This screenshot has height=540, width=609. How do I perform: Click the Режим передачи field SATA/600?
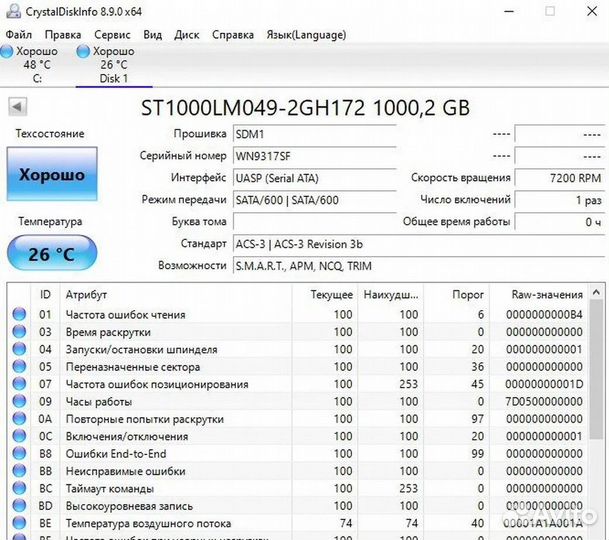pyautogui.click(x=315, y=200)
